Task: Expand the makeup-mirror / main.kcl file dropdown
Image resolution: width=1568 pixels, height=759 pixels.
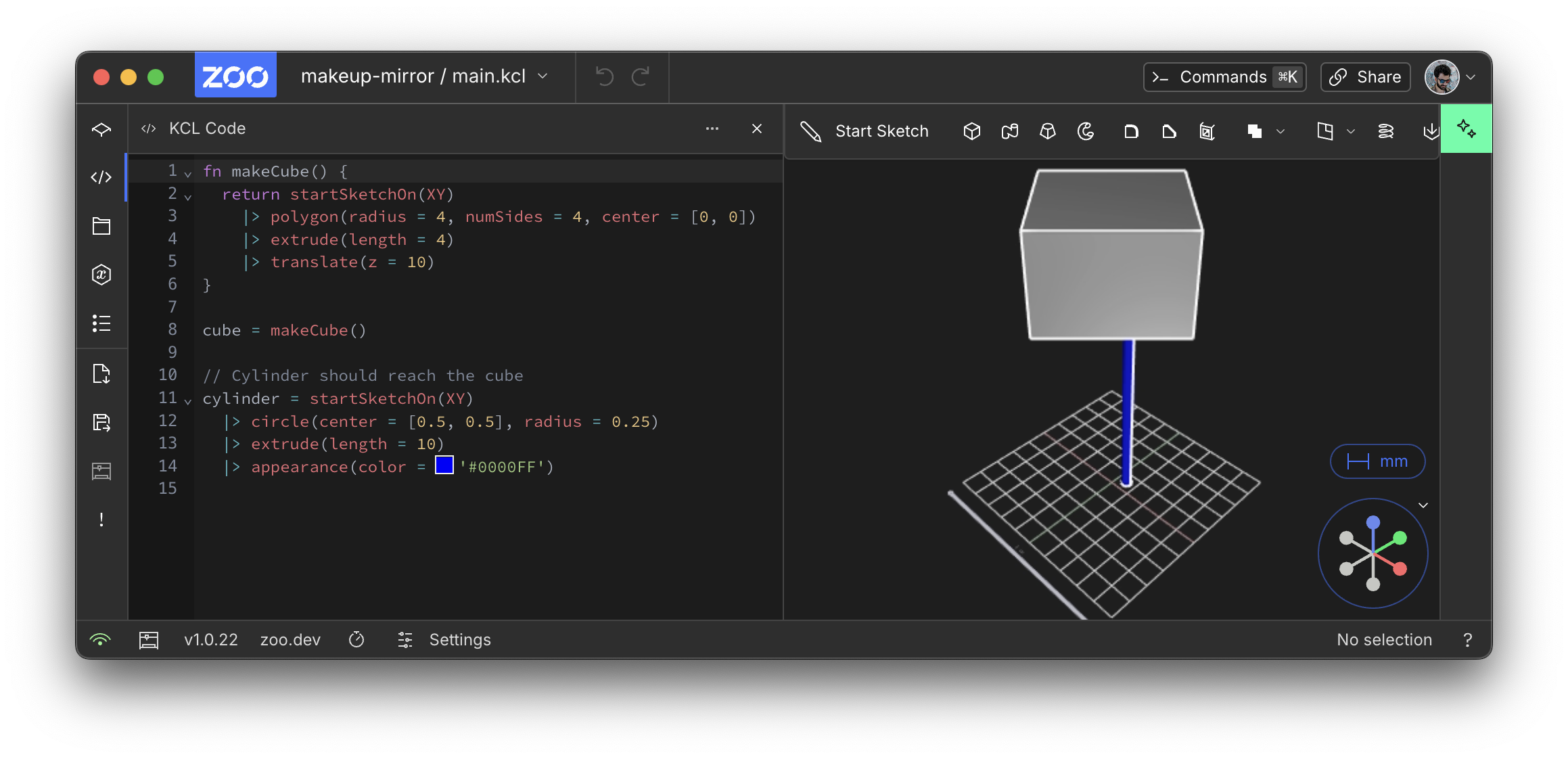Action: coord(543,76)
